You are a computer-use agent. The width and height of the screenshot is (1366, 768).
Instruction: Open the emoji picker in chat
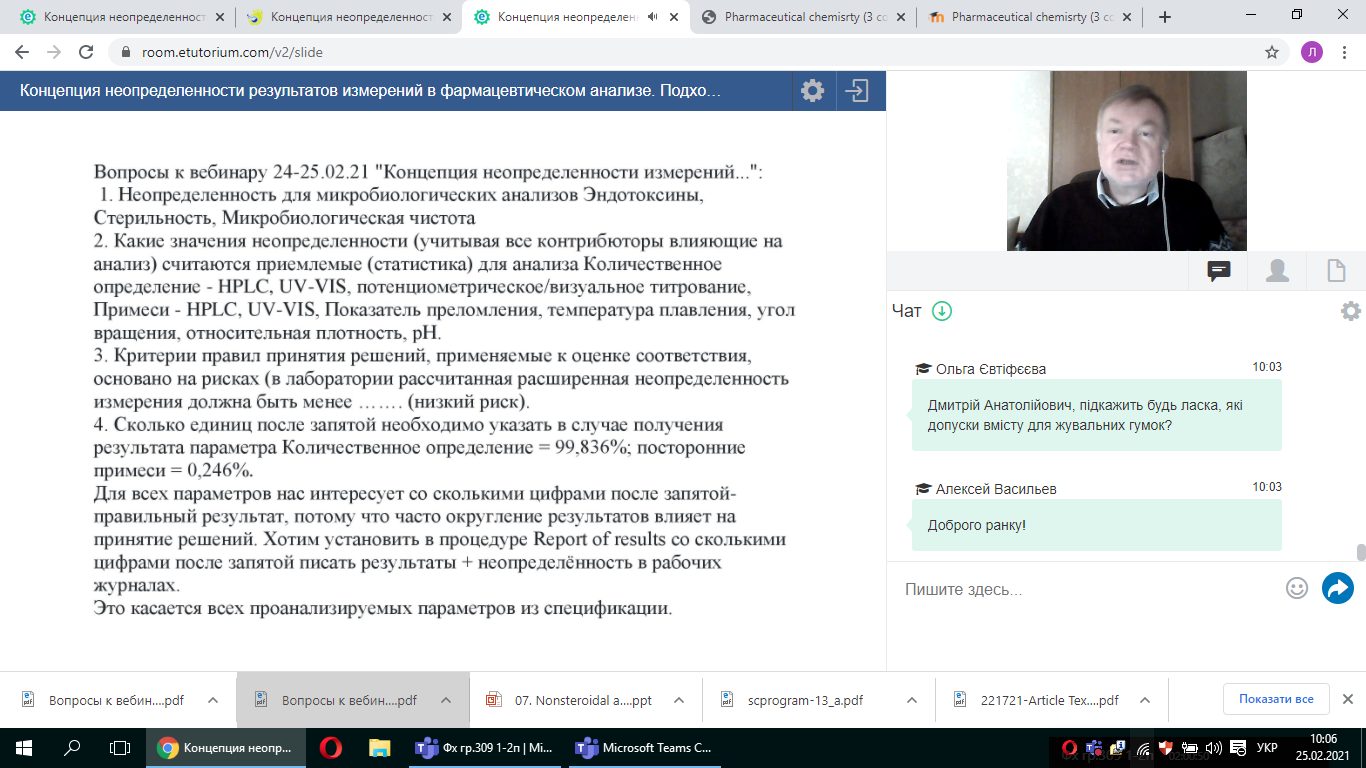(x=1297, y=588)
